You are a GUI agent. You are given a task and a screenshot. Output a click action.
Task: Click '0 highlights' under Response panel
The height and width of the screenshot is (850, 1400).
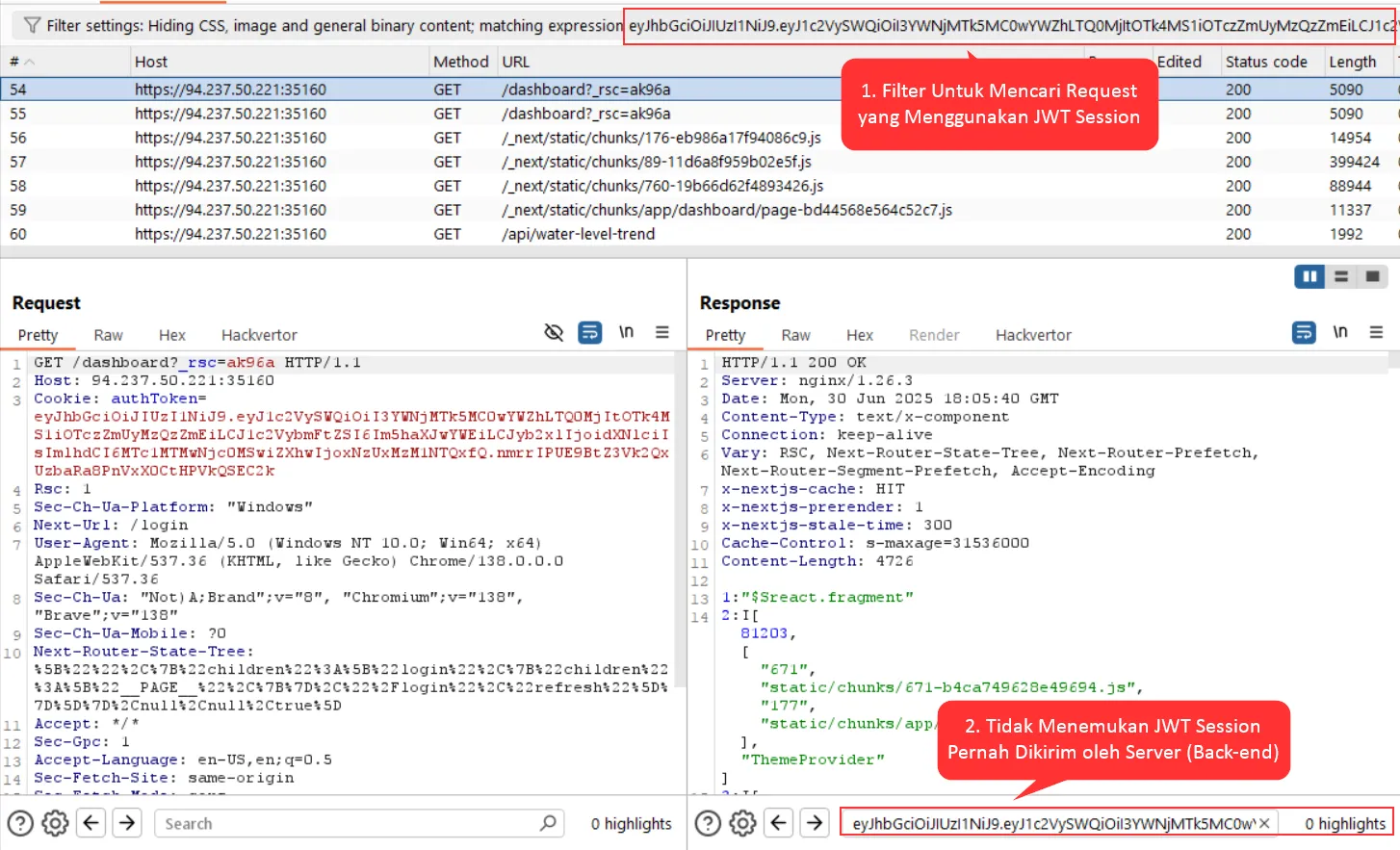coord(1345,824)
